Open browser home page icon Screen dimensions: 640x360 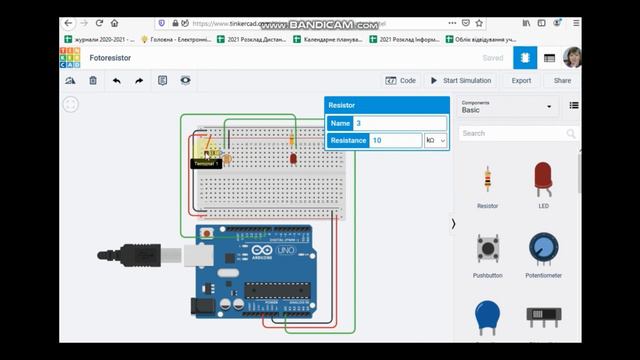115,23
